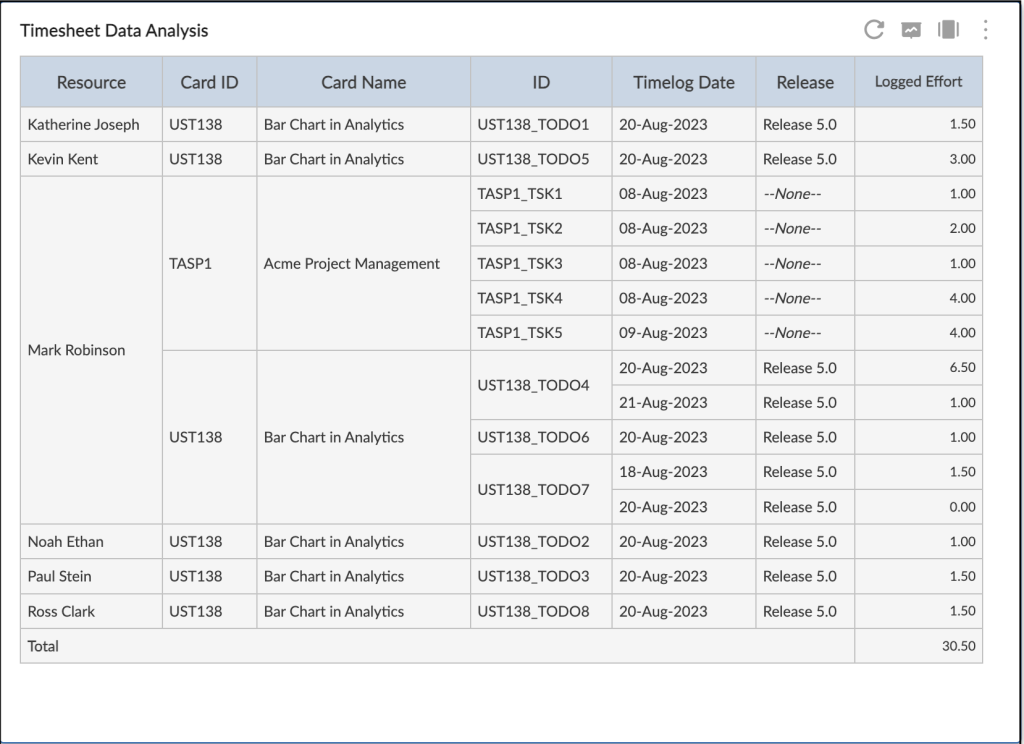Select the Katherine Joseph row
The width and height of the screenshot is (1024, 744).
90,124
